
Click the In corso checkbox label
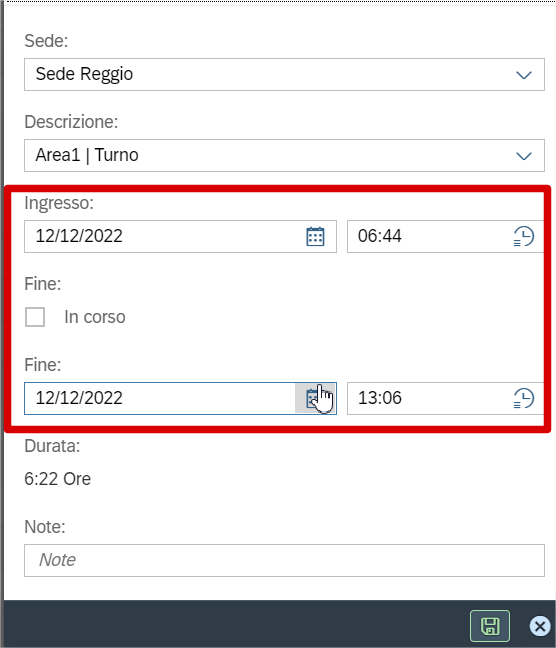[x=95, y=317]
